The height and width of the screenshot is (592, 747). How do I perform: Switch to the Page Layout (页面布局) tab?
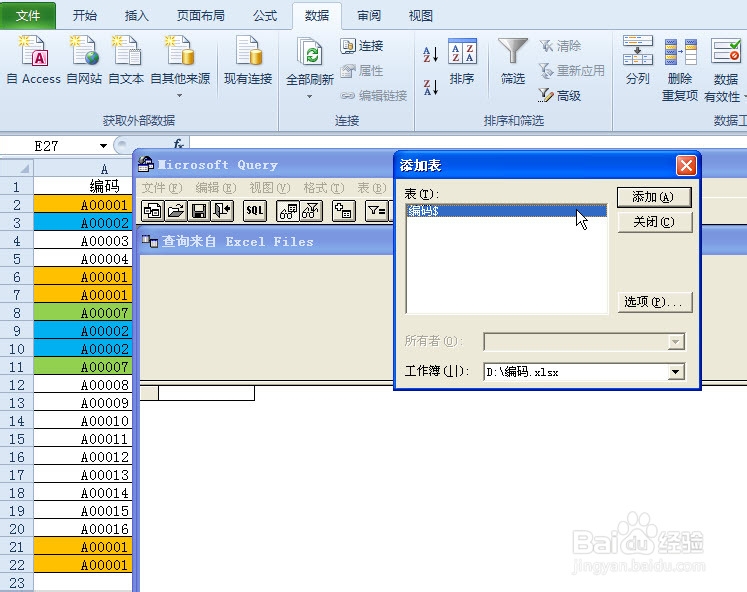[x=201, y=16]
